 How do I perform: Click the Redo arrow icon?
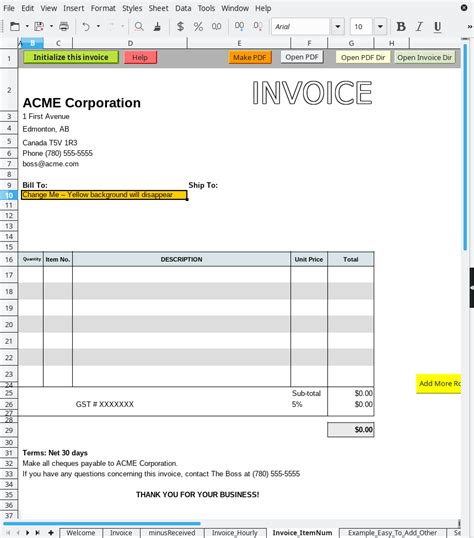click(111, 26)
